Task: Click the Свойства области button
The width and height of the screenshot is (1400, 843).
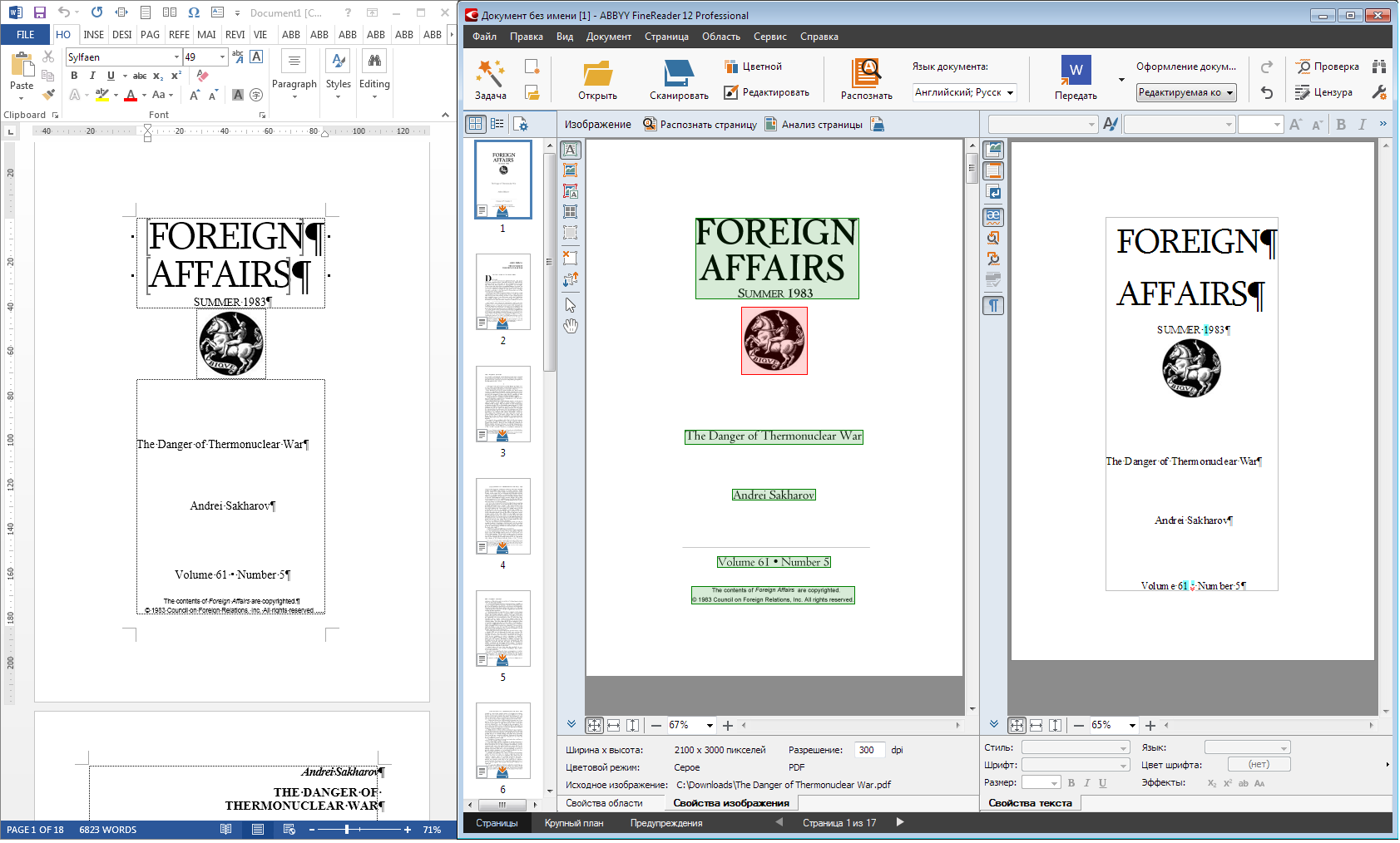Action: click(604, 803)
